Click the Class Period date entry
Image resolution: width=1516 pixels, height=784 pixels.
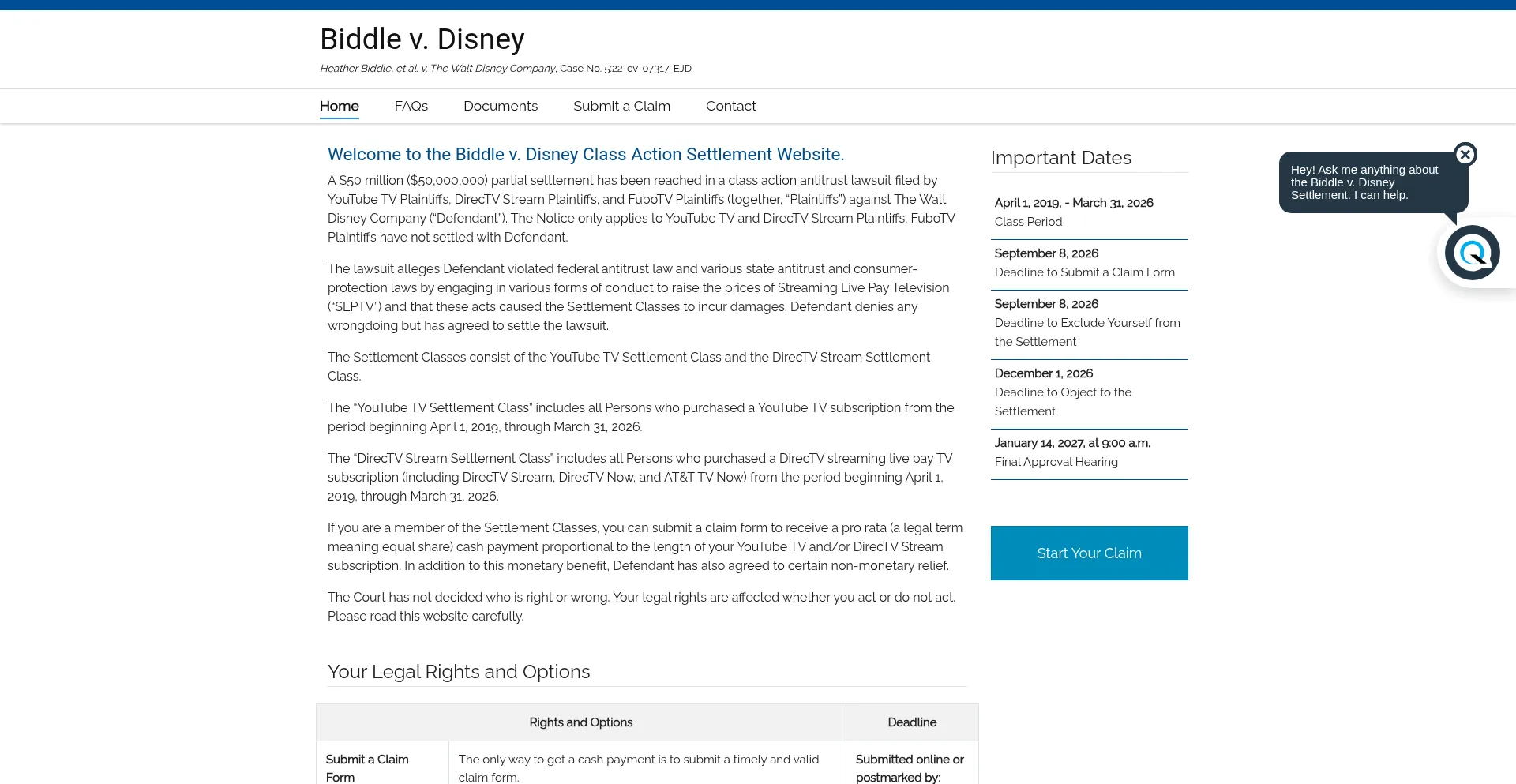coord(1090,212)
